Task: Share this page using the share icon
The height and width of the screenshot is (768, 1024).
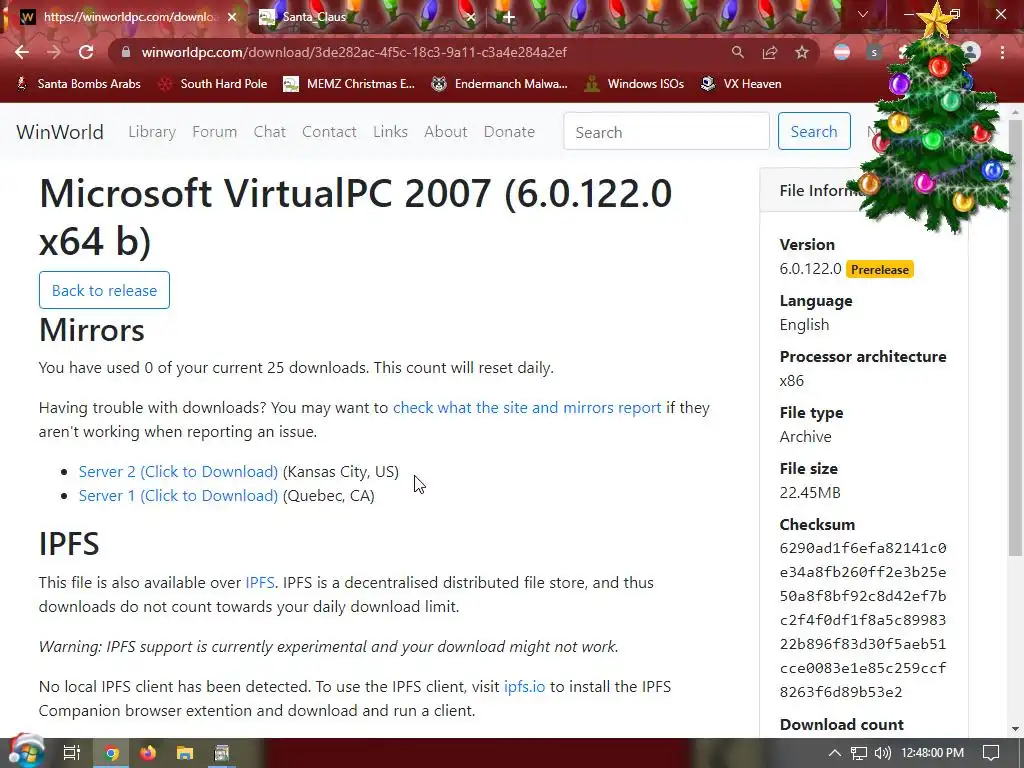Action: click(770, 52)
